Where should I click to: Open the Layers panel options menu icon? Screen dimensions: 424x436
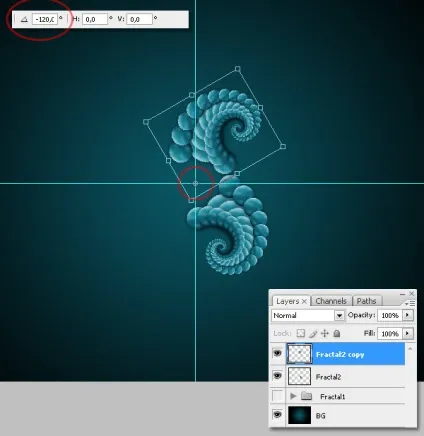click(x=410, y=303)
